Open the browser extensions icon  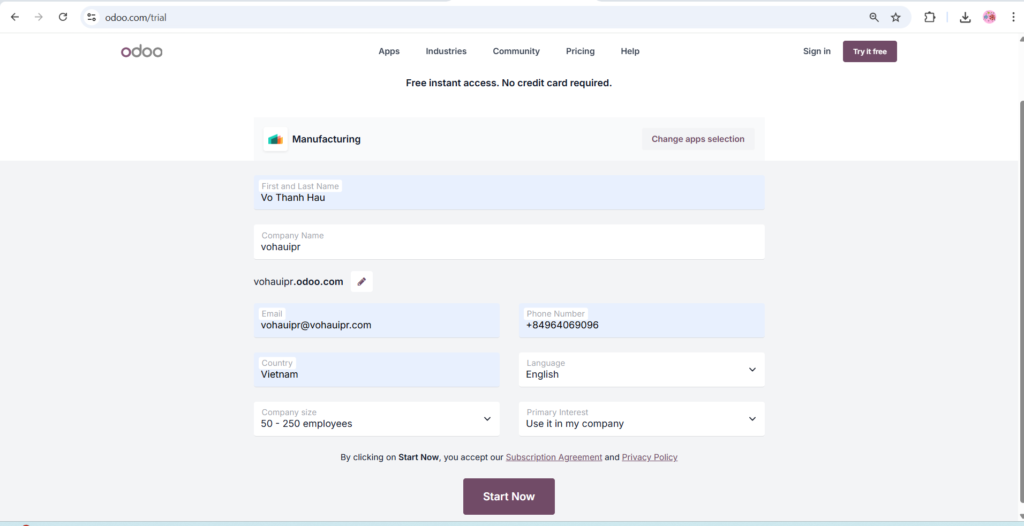[930, 17]
